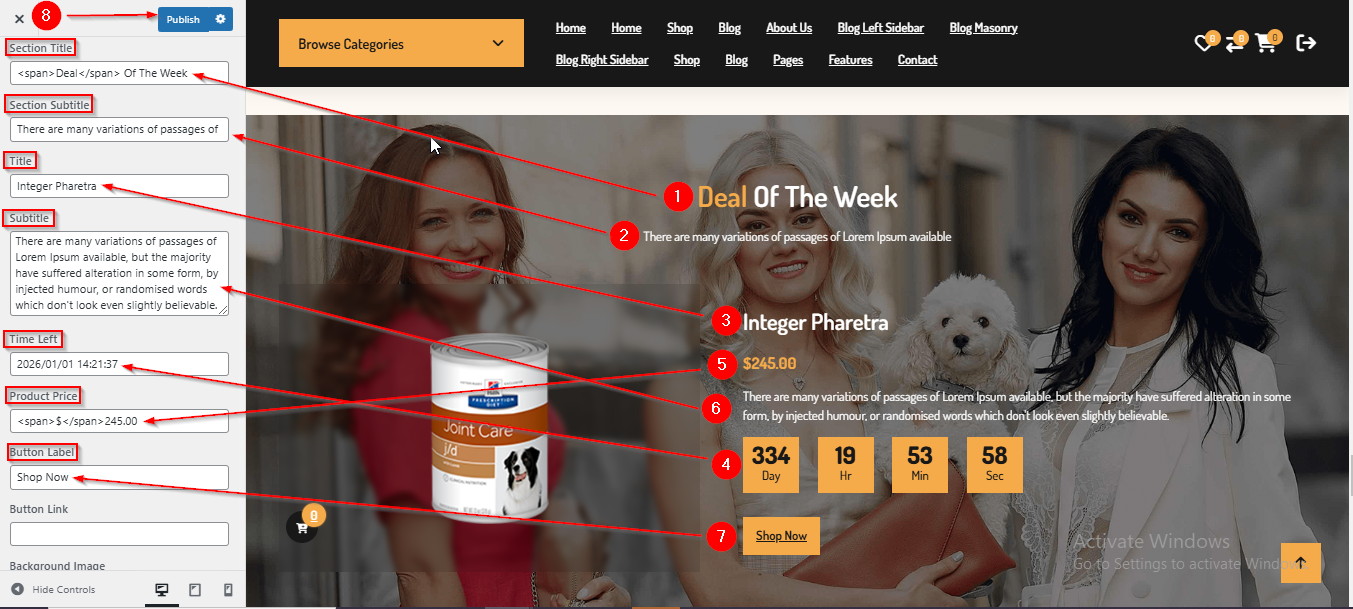Collapse the sidebar via Hide Controls
This screenshot has height=609, width=1353.
click(x=54, y=590)
